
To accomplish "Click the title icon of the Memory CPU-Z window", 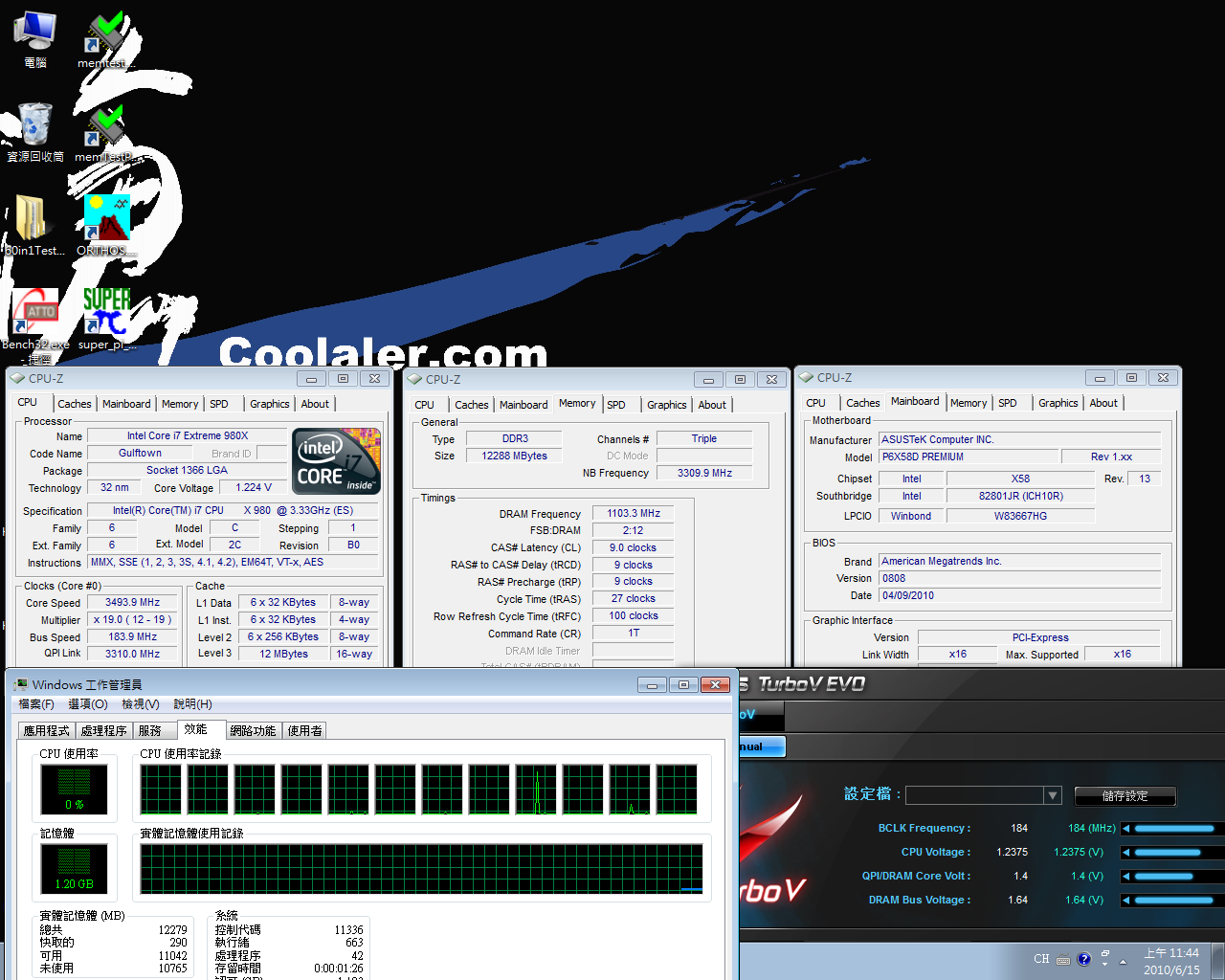I will coord(415,379).
